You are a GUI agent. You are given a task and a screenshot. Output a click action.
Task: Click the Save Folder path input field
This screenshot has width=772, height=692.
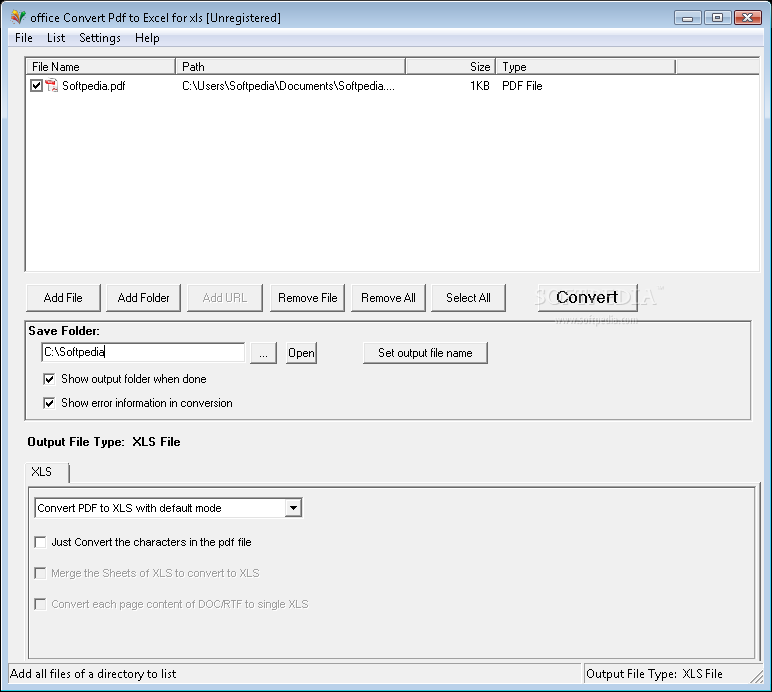(143, 352)
